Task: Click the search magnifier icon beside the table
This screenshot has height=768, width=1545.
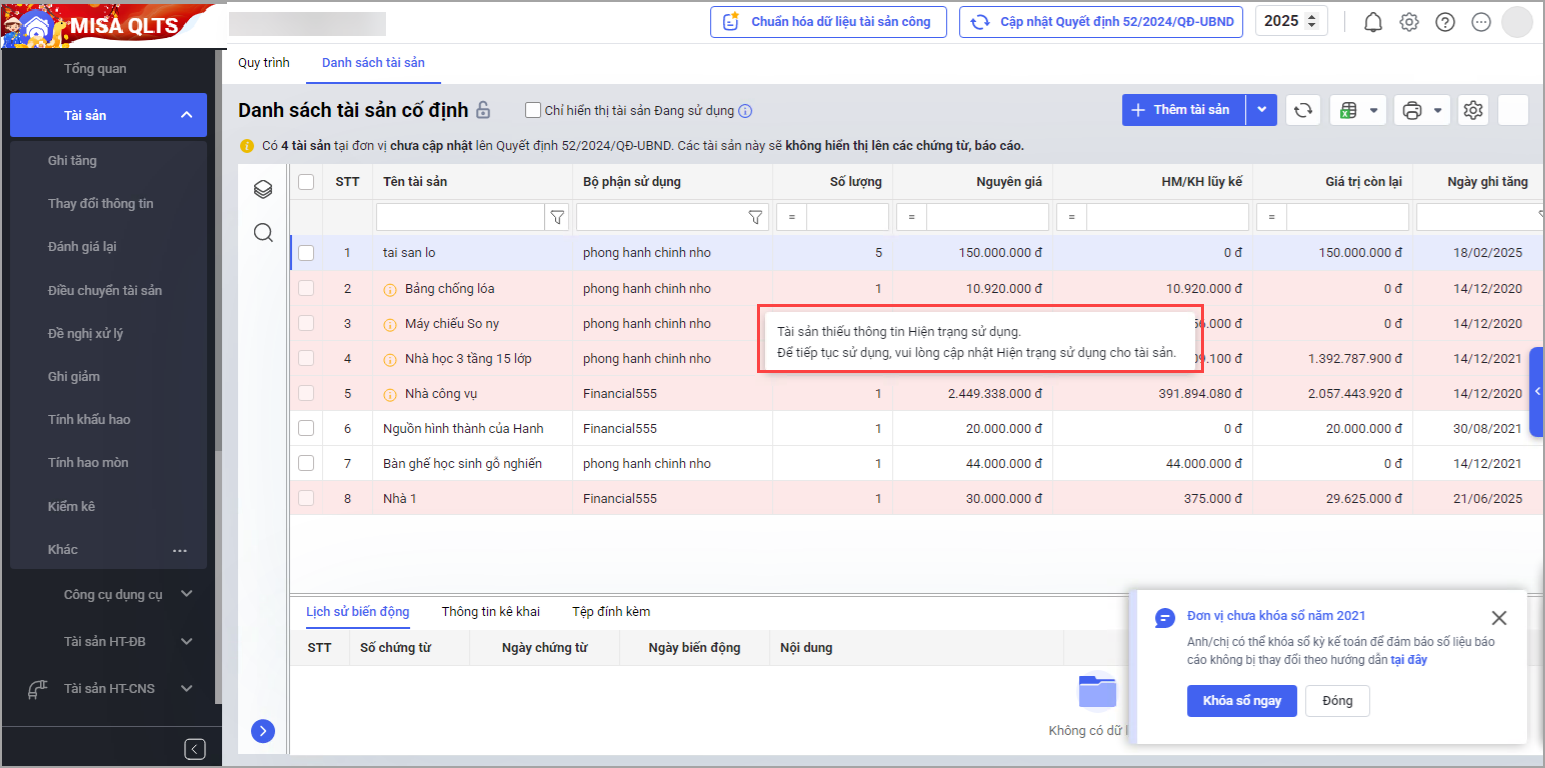Action: pos(263,233)
